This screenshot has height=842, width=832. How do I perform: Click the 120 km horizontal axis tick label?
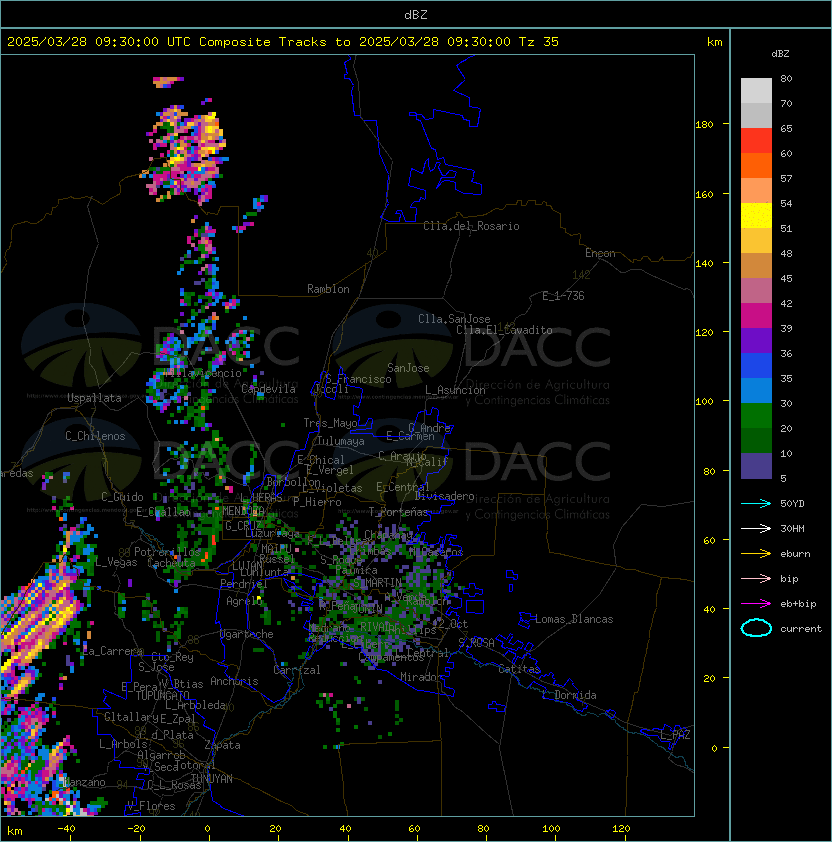[621, 829]
